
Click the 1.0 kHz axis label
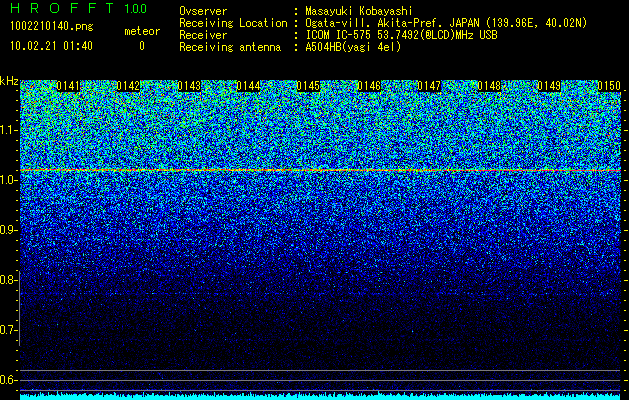9,180
